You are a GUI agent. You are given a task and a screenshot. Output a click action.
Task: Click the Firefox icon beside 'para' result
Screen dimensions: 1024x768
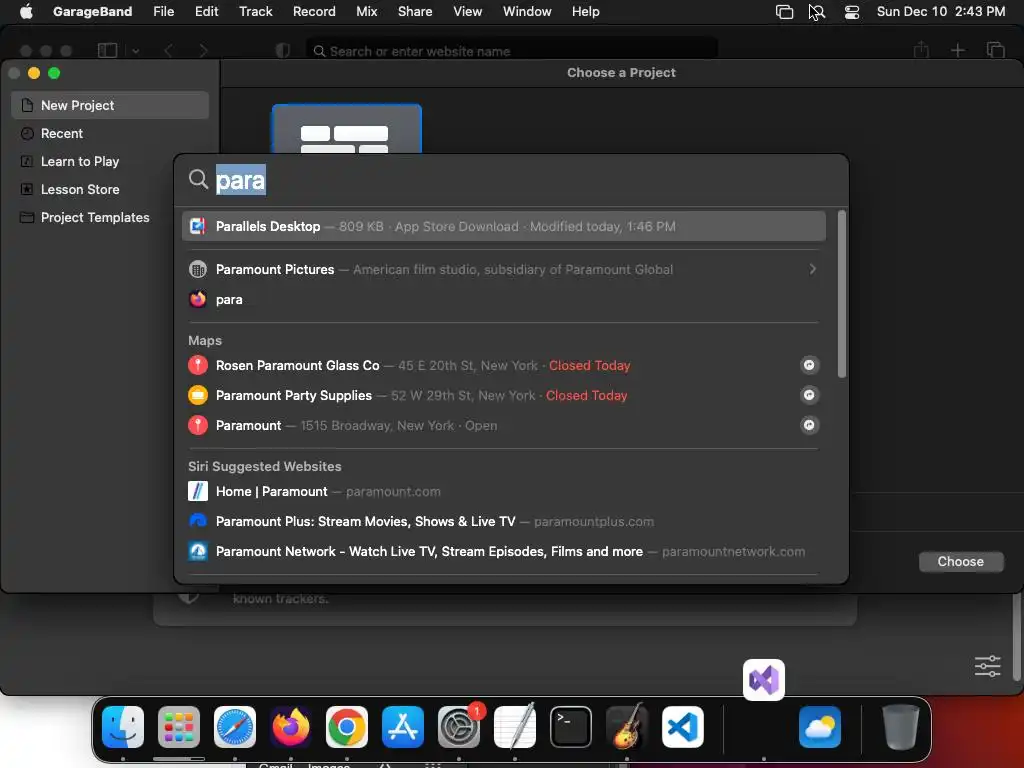197,299
